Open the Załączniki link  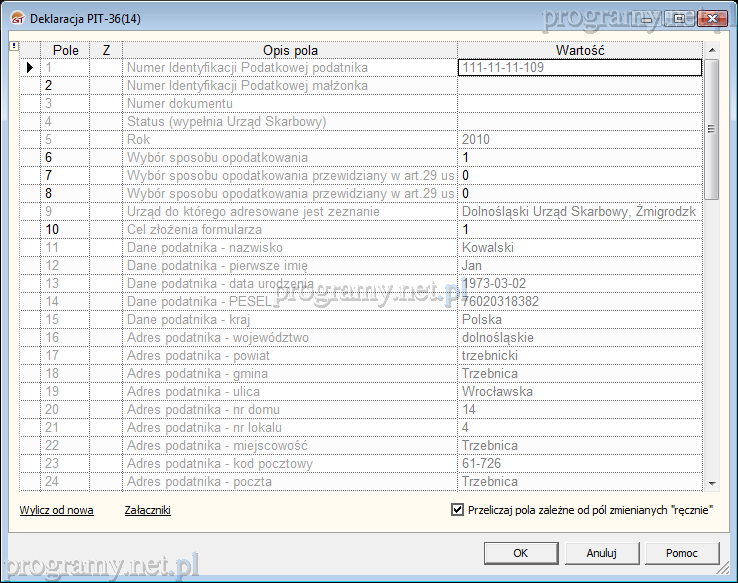[147, 510]
